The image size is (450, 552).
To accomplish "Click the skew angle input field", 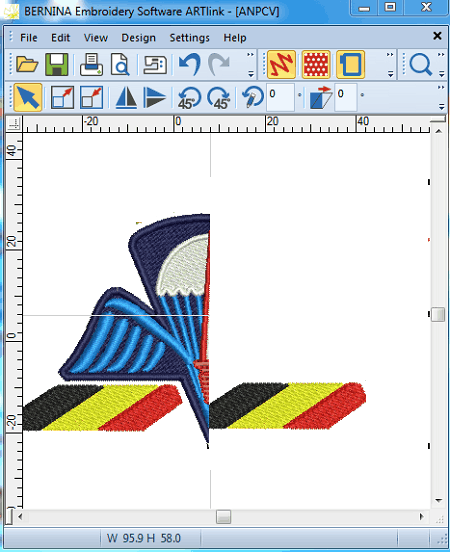I will pyautogui.click(x=345, y=97).
